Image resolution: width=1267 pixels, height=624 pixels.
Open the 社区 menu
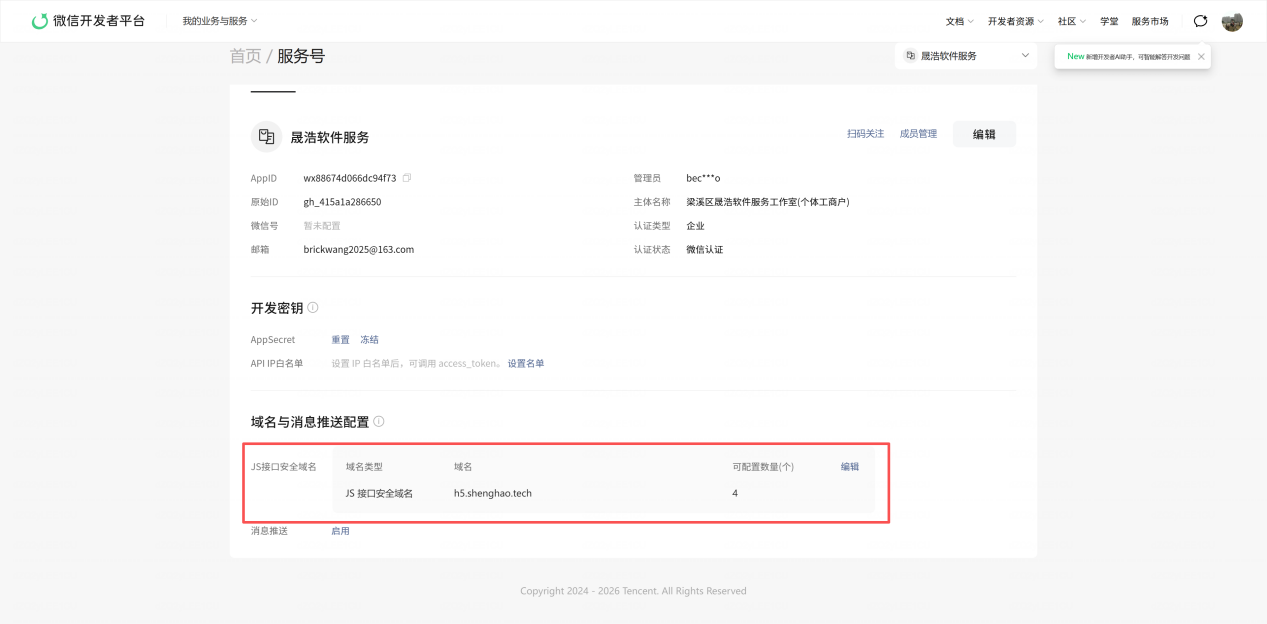1072,21
